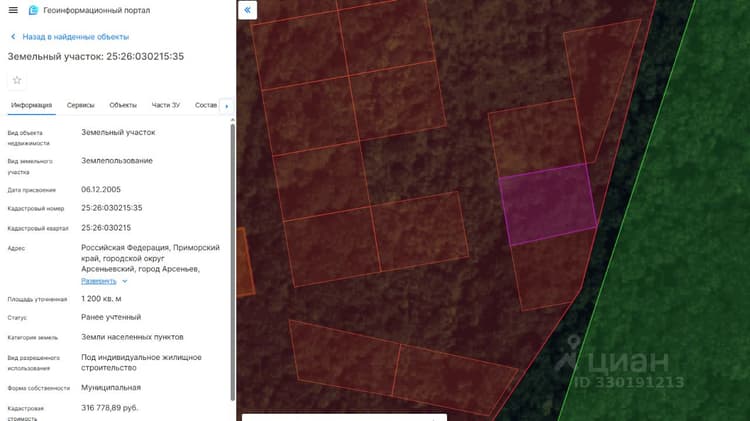The width and height of the screenshot is (750, 421).
Task: Click the Развернуть address link
Action: [x=99, y=281]
